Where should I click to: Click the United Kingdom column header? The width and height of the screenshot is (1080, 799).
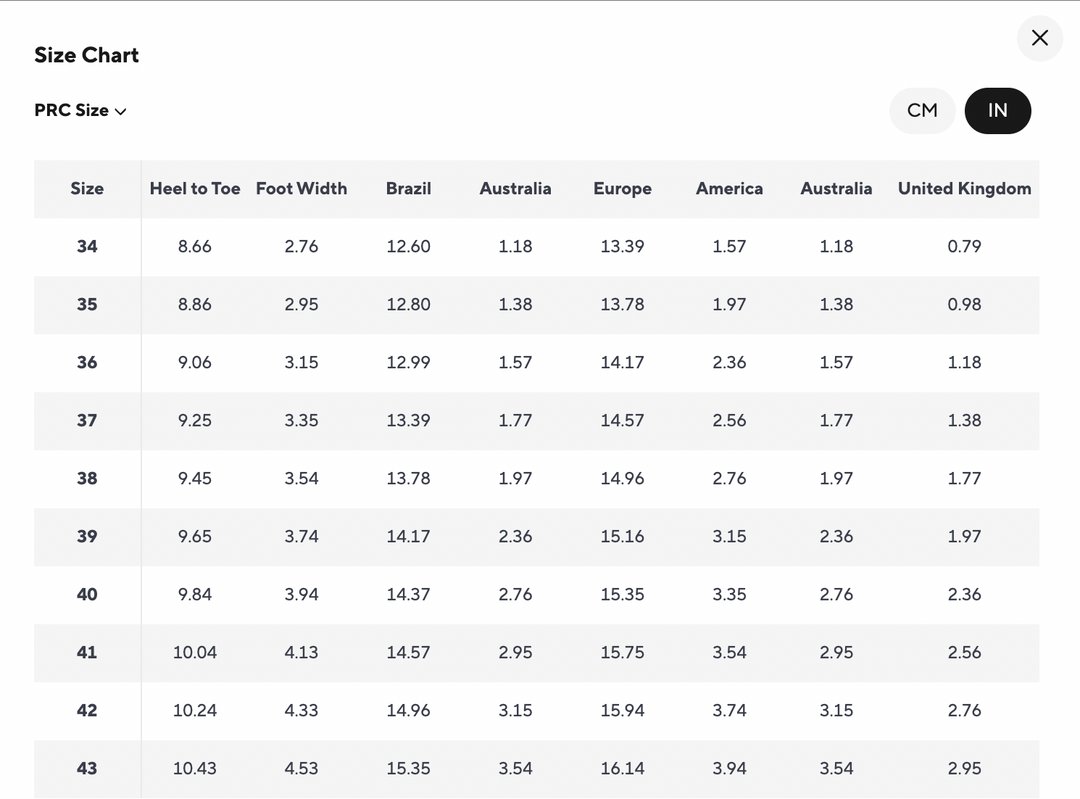coord(964,188)
